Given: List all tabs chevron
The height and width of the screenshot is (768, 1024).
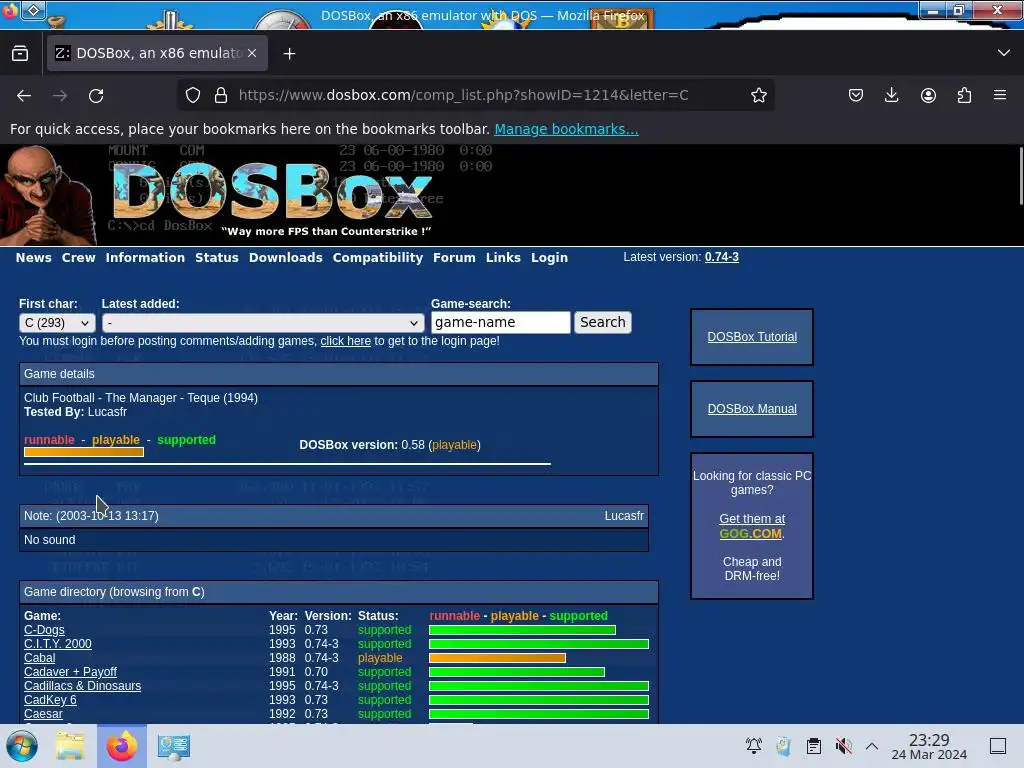Looking at the screenshot, I should [1004, 53].
